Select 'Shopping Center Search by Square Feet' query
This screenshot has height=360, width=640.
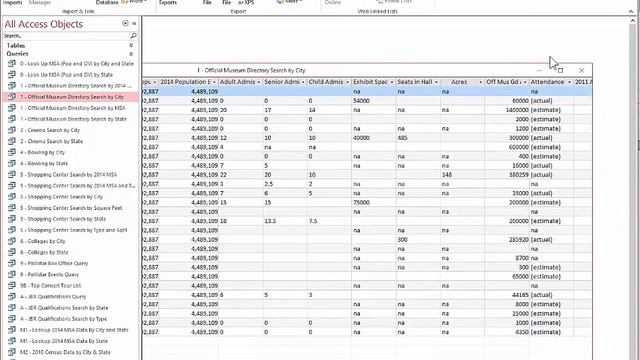coord(71,208)
